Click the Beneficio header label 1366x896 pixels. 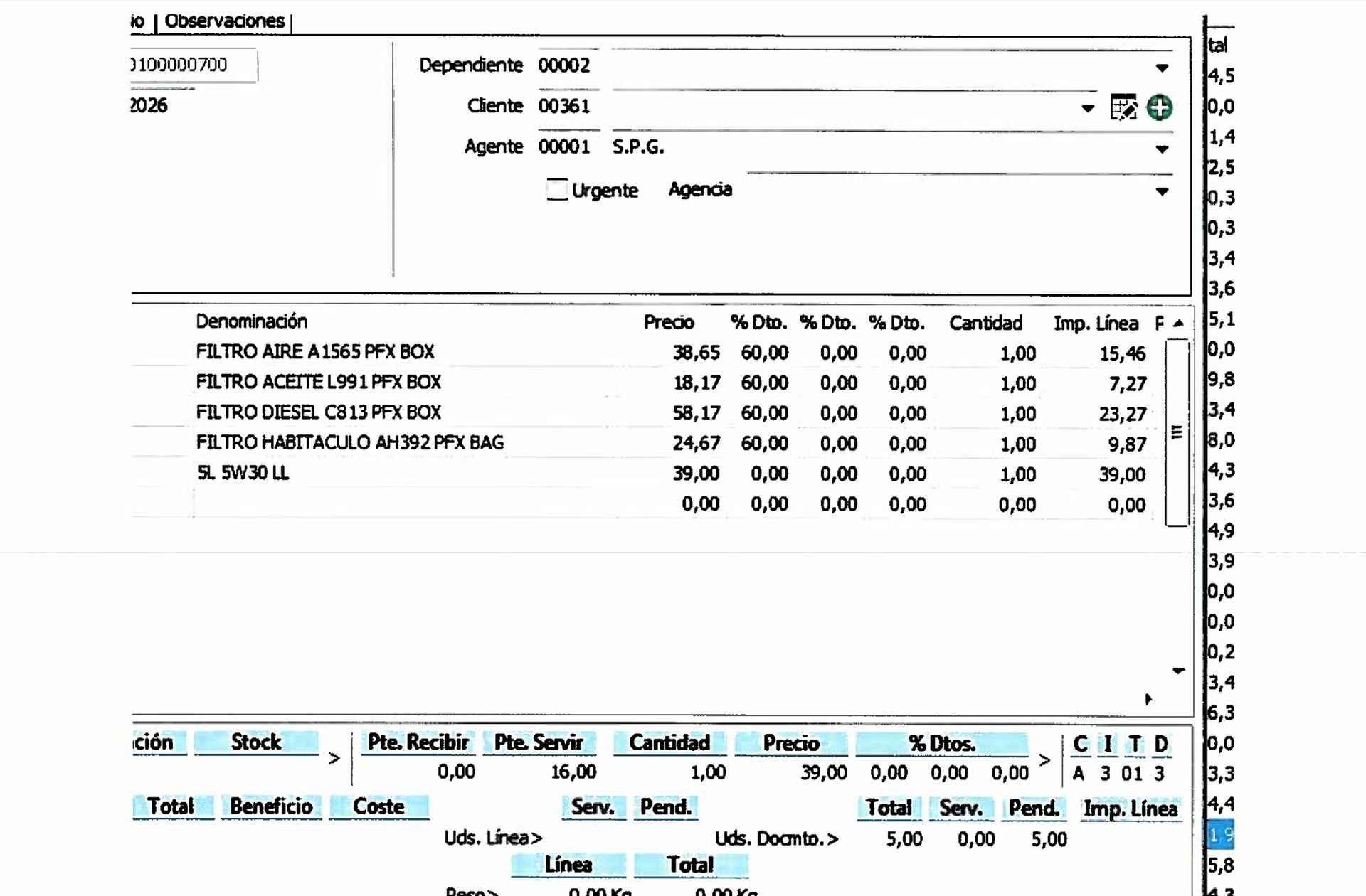point(271,806)
